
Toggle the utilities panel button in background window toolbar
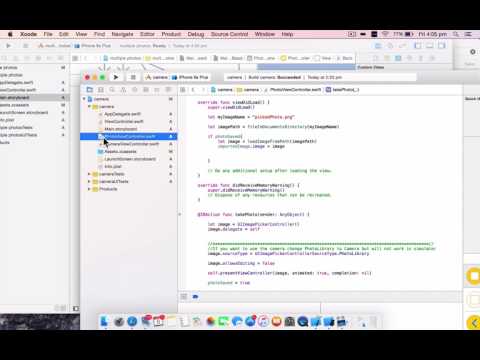coord(442,46)
